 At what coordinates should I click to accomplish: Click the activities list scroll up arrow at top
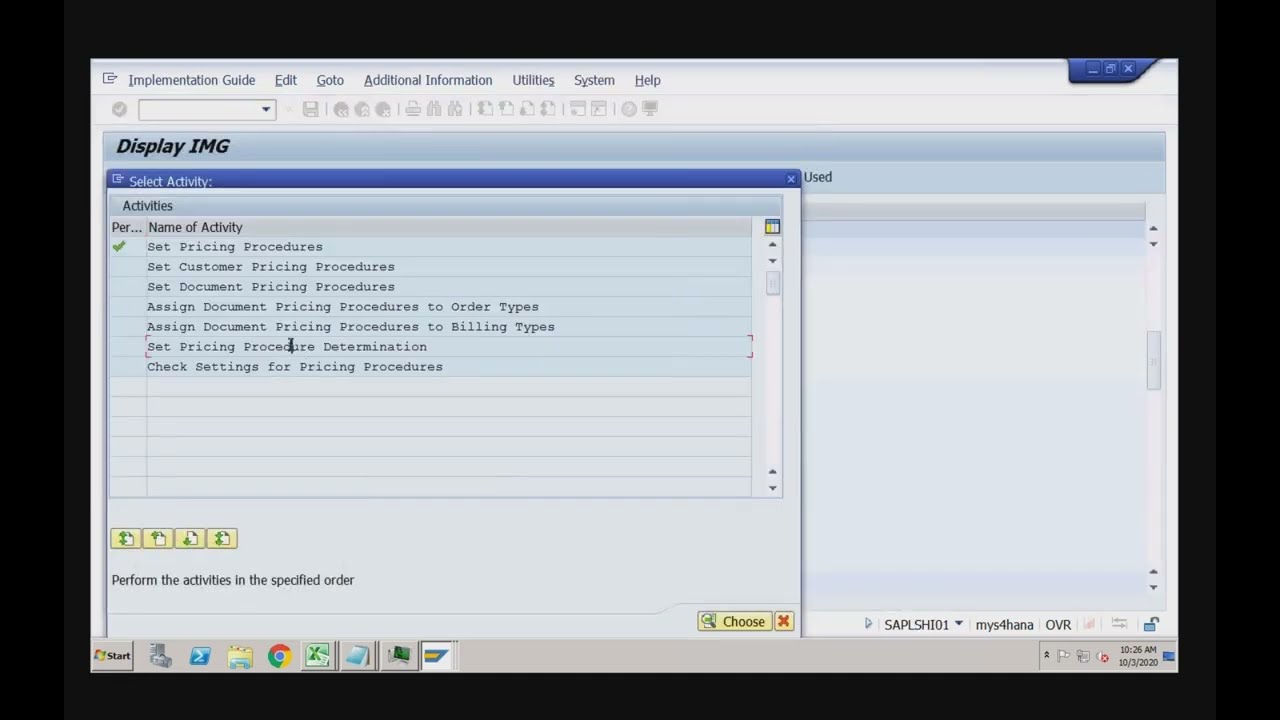tap(772, 245)
